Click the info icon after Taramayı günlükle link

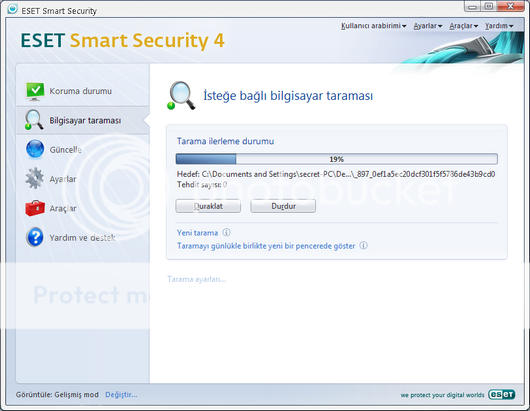pyautogui.click(x=363, y=245)
